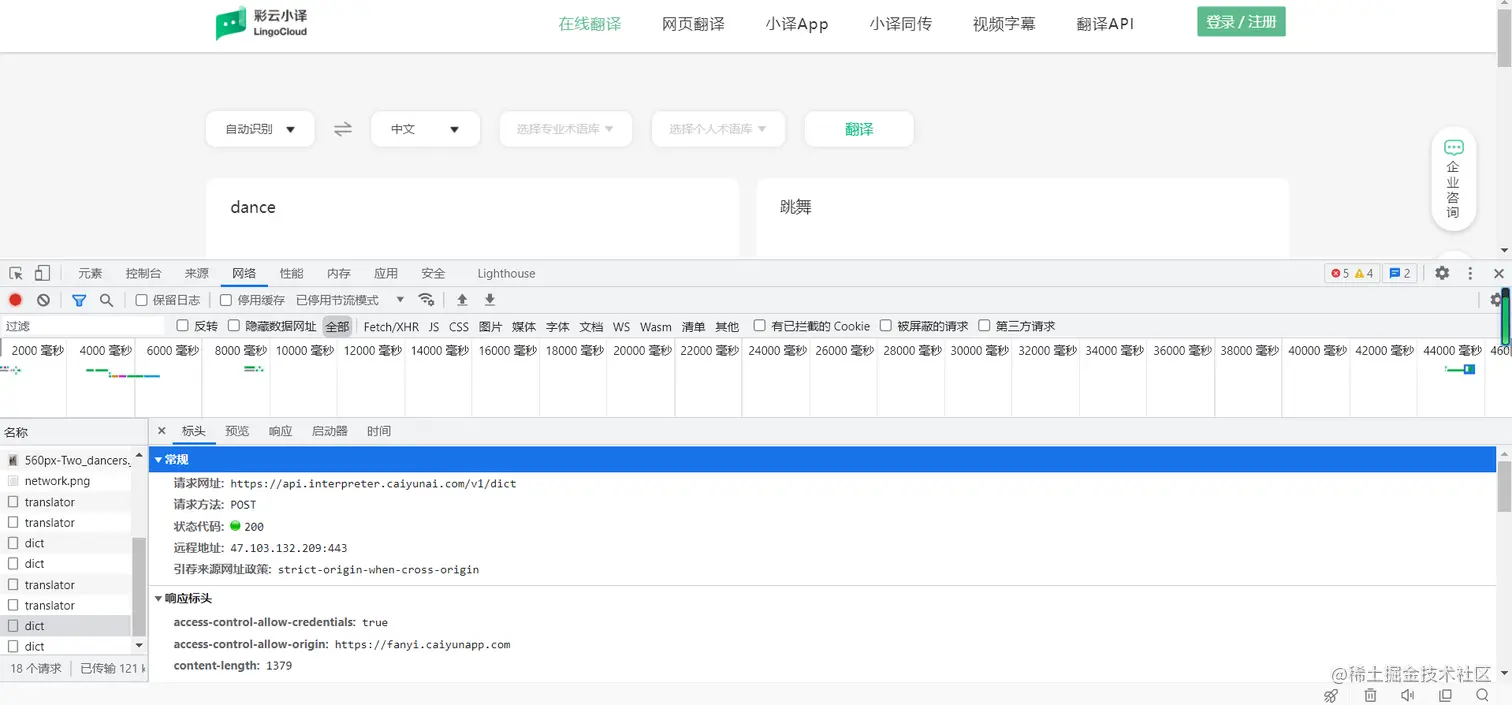Open the Lighthouse tab

click(506, 273)
